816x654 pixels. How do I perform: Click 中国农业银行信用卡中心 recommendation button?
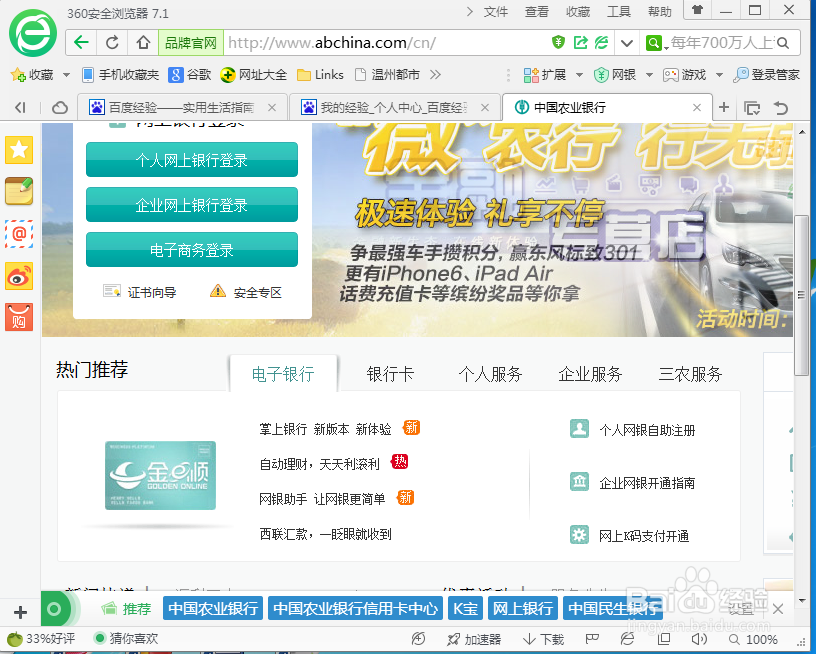pos(355,608)
